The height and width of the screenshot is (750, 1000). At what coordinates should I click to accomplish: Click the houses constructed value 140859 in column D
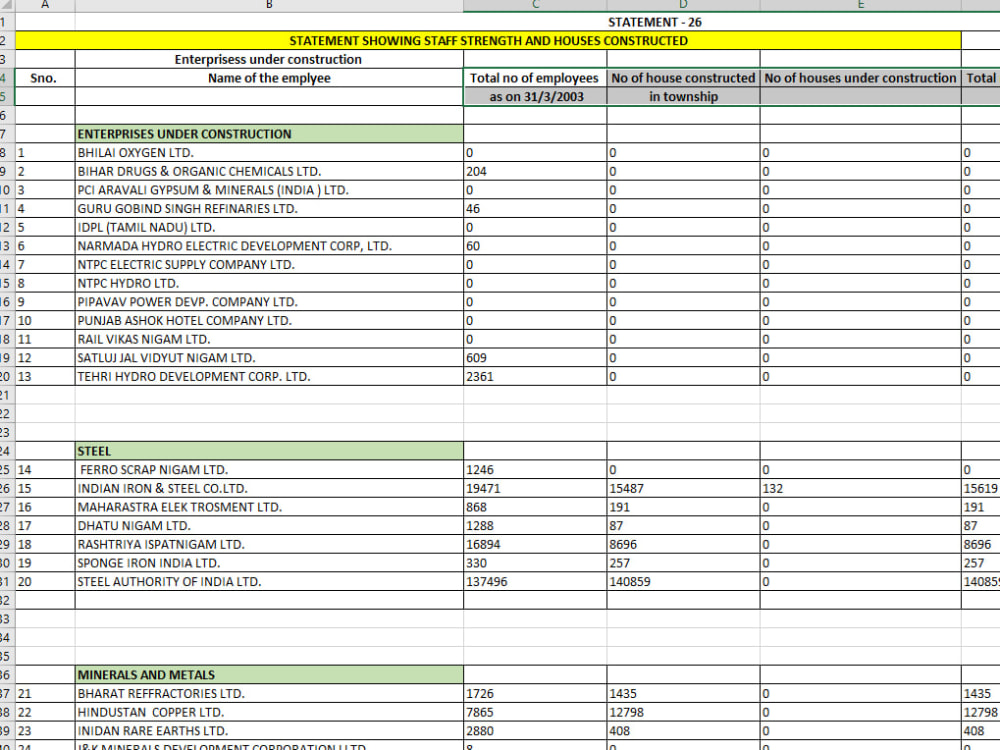point(683,582)
